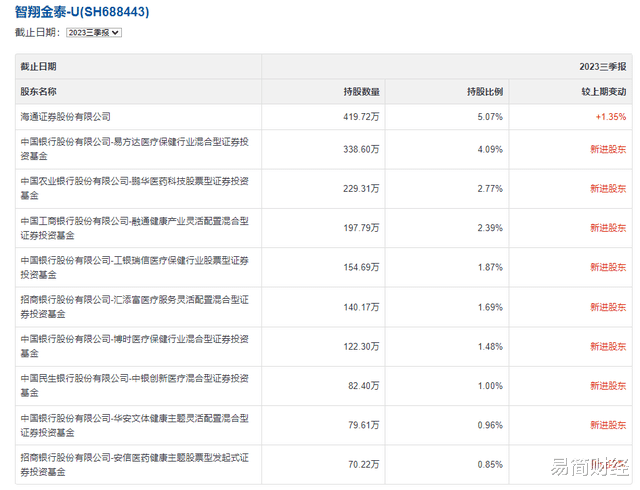This screenshot has height=490, width=640.
Task: Click the 419.72万 holding value
Action: (361, 117)
